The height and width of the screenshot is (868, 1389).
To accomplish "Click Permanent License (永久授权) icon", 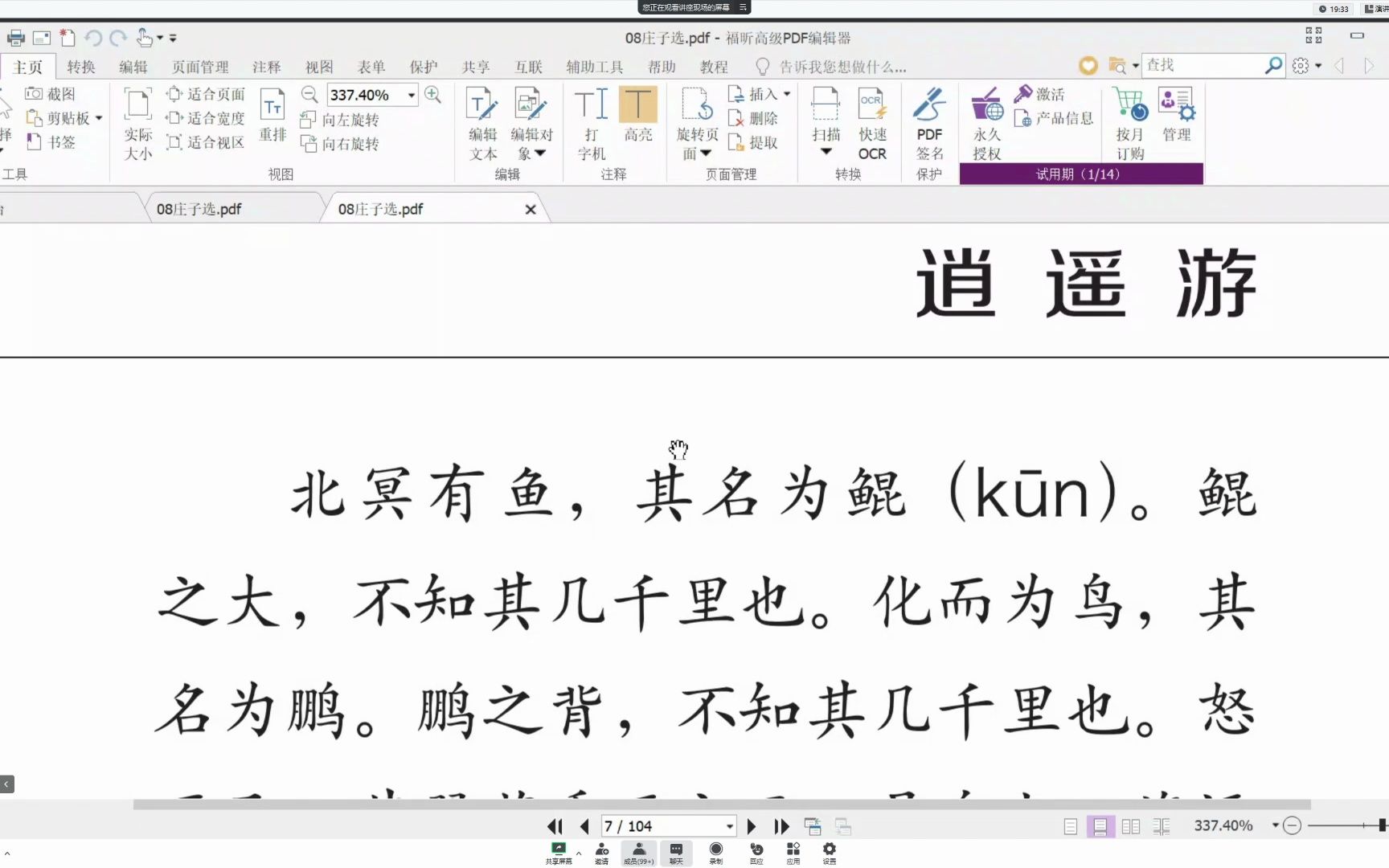I will [987, 124].
